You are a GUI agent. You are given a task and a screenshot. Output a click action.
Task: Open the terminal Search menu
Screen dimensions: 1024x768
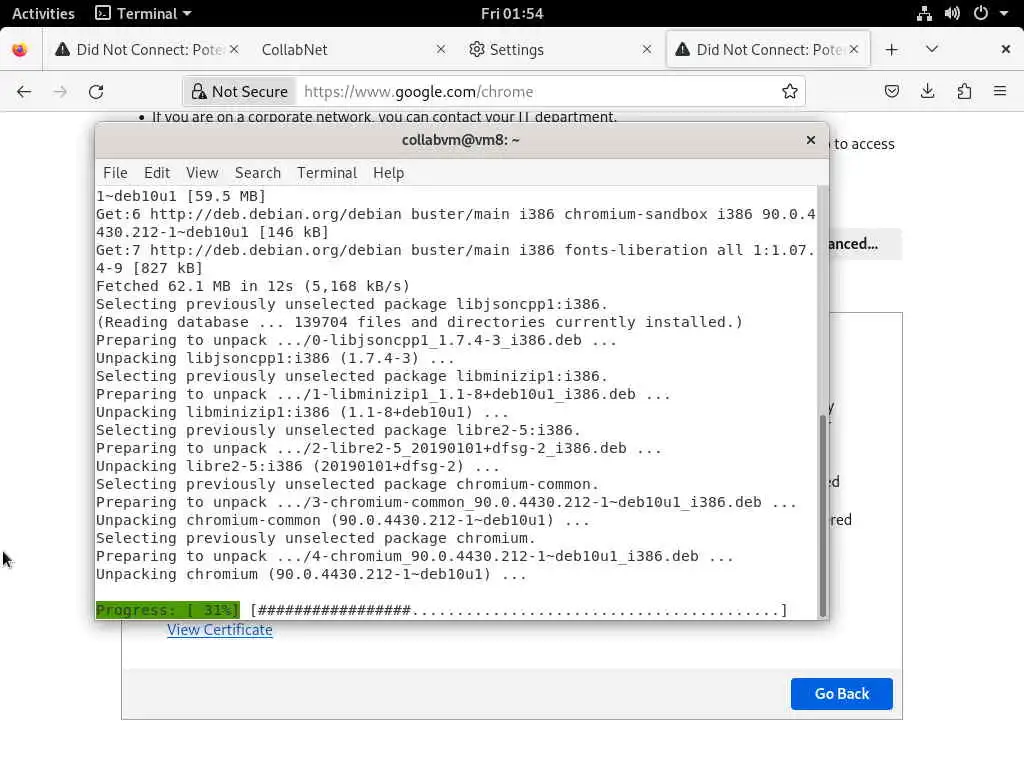coord(258,173)
